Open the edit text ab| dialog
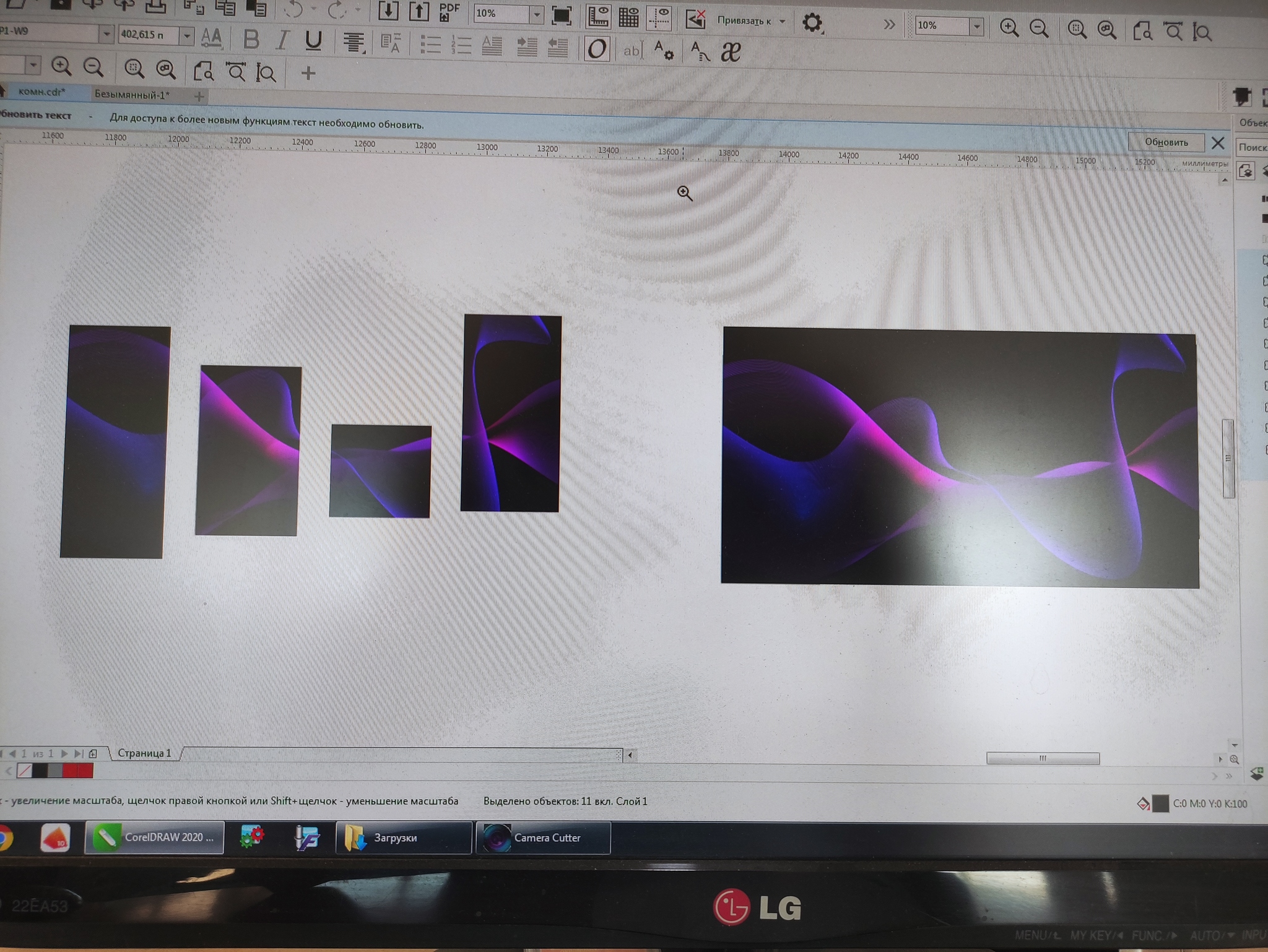This screenshot has width=1268, height=952. (x=632, y=51)
